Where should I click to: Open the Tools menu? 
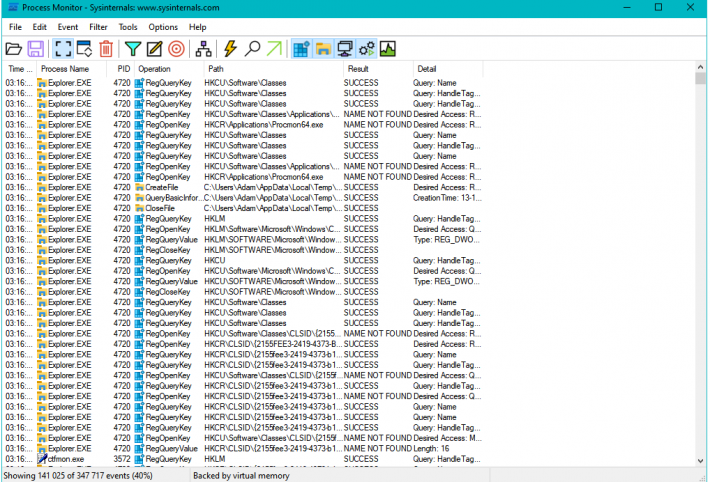tap(128, 27)
